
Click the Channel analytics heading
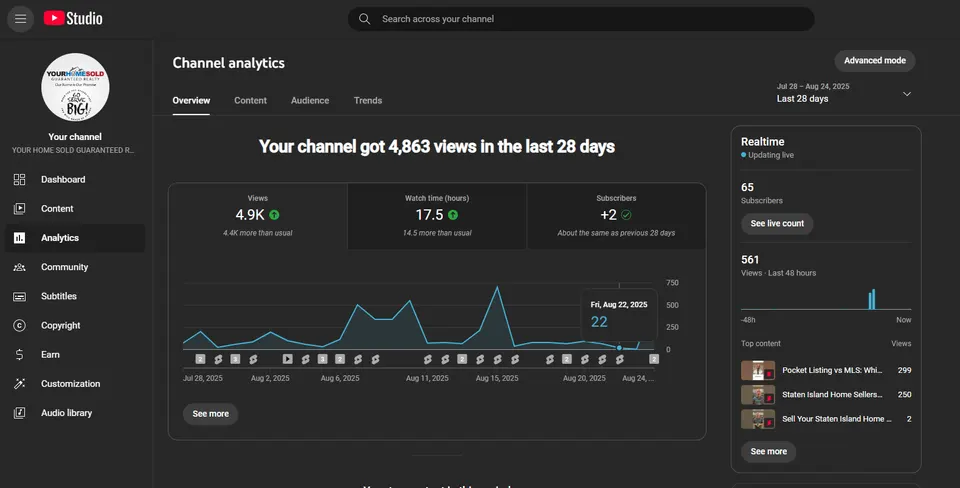[x=228, y=63]
